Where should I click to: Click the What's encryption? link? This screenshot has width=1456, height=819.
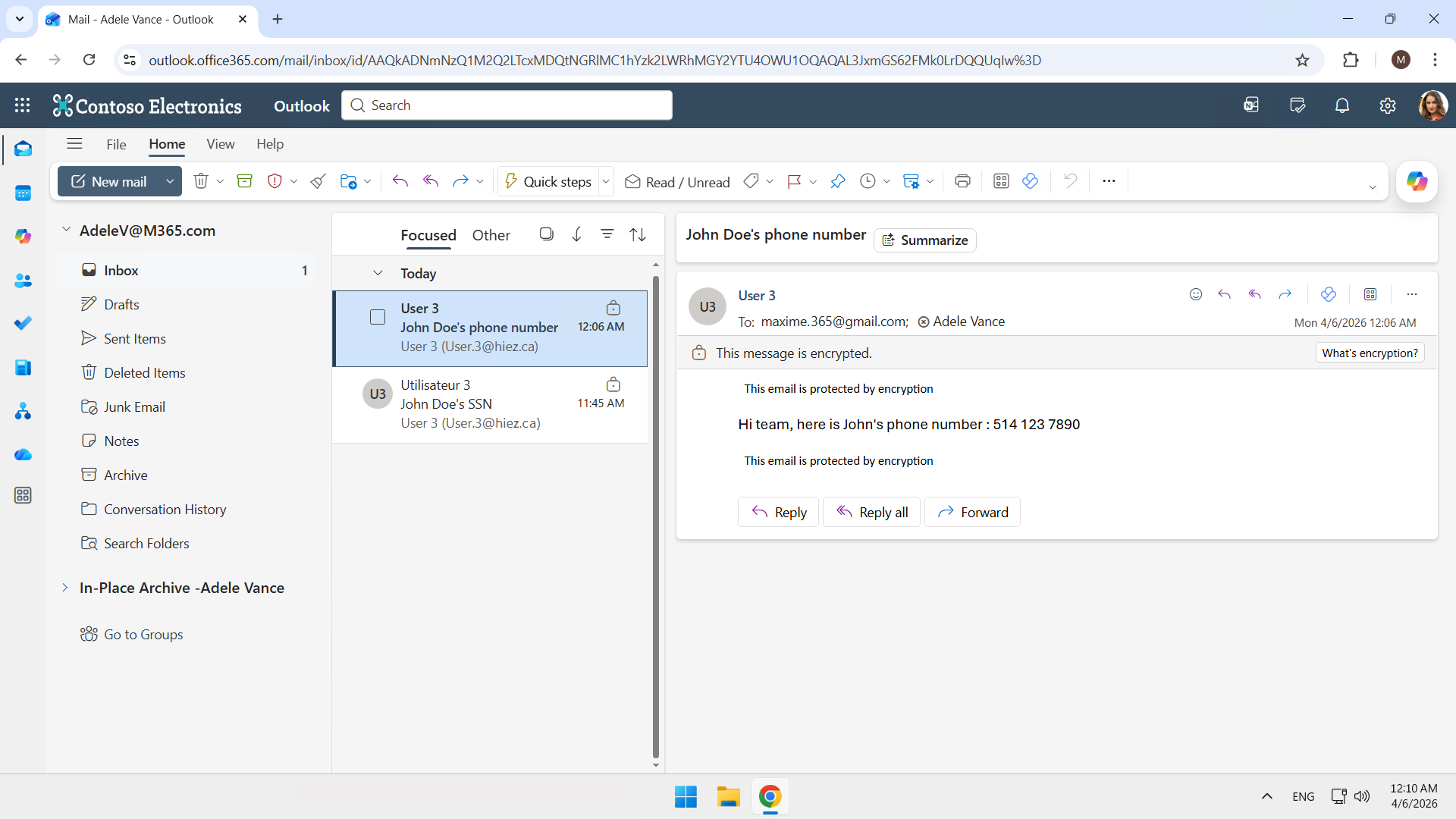tap(1370, 353)
